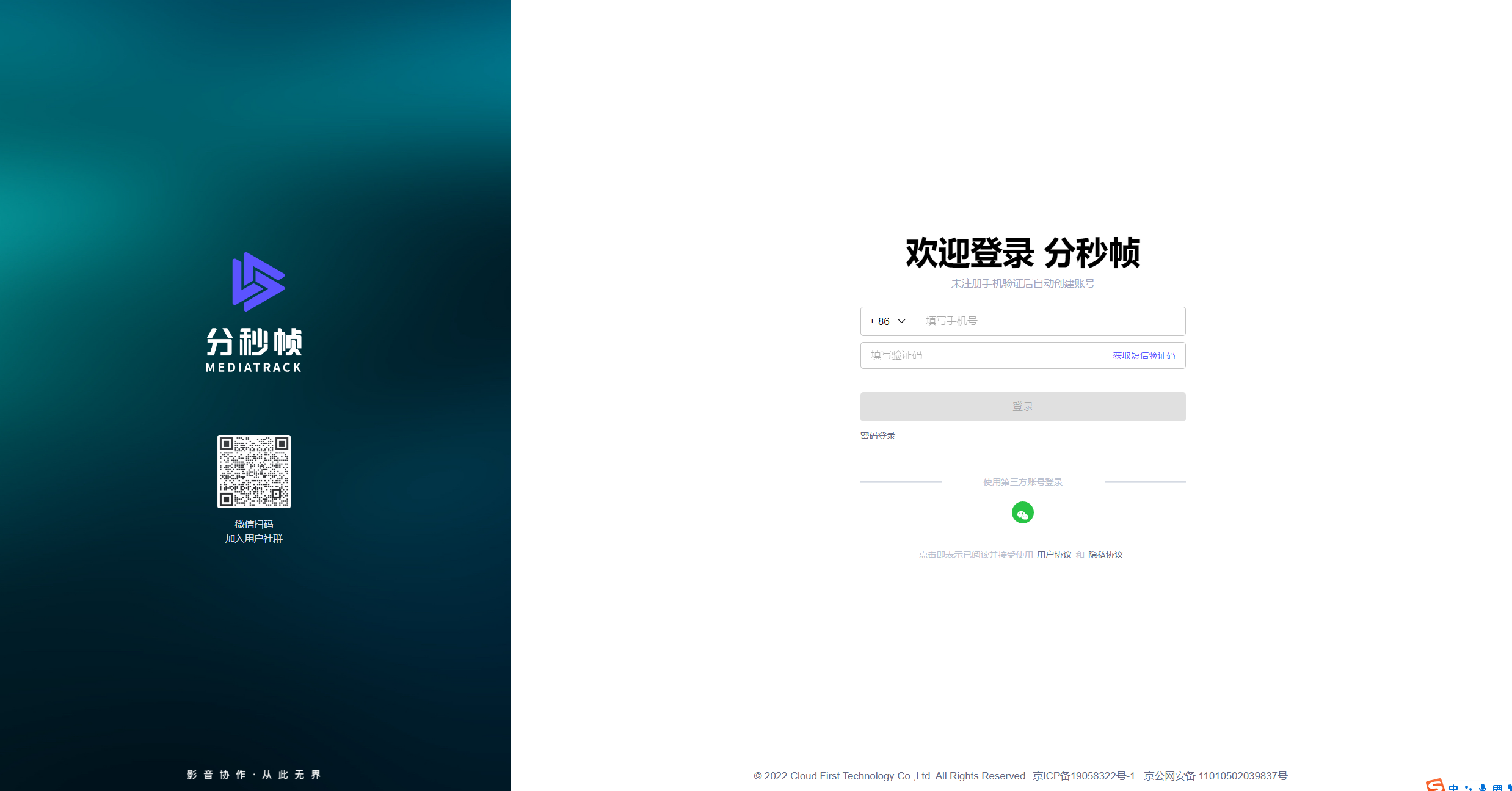The width and height of the screenshot is (1512, 791).
Task: Open the 用户协议 user agreement link
Action: point(1054,555)
